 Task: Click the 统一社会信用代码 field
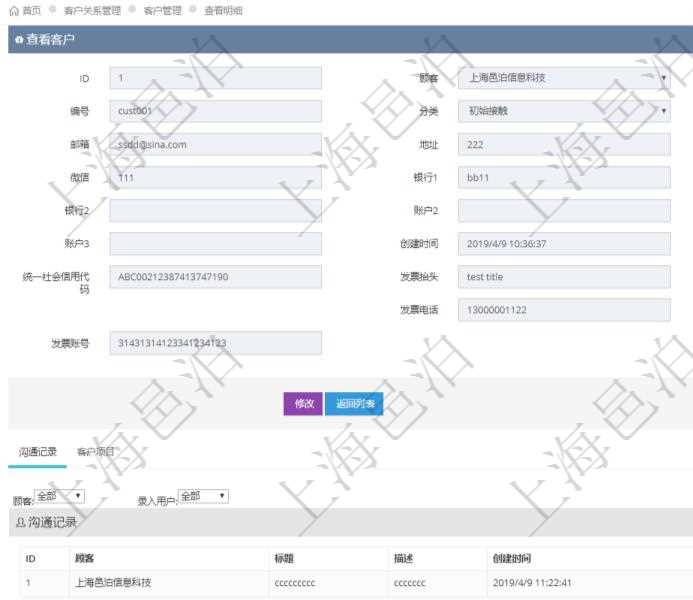tap(216, 277)
